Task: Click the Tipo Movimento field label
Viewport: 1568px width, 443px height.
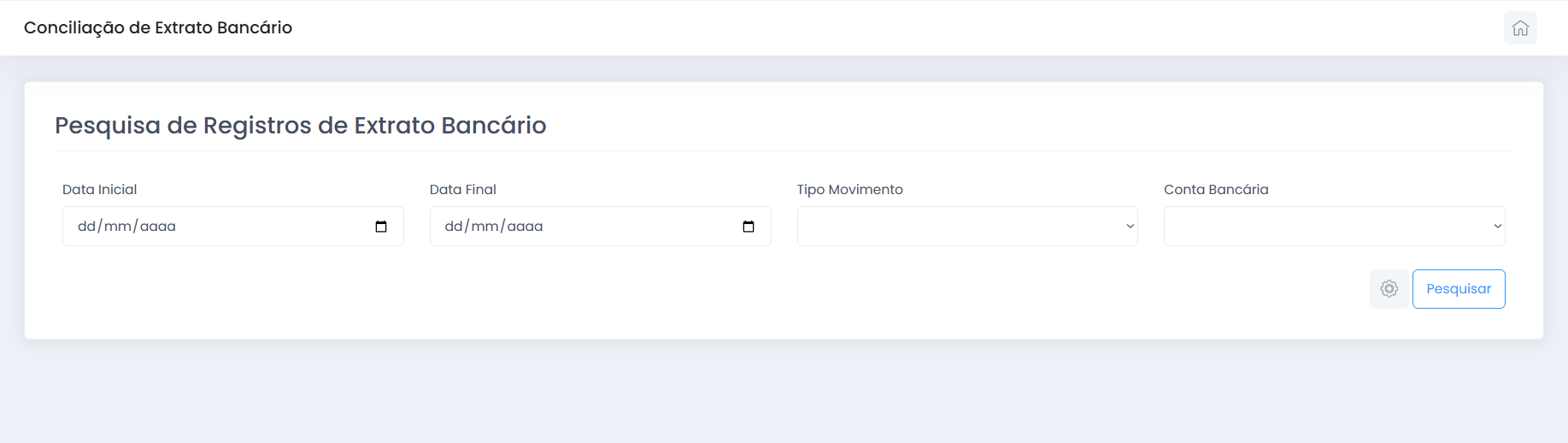Action: coord(849,190)
